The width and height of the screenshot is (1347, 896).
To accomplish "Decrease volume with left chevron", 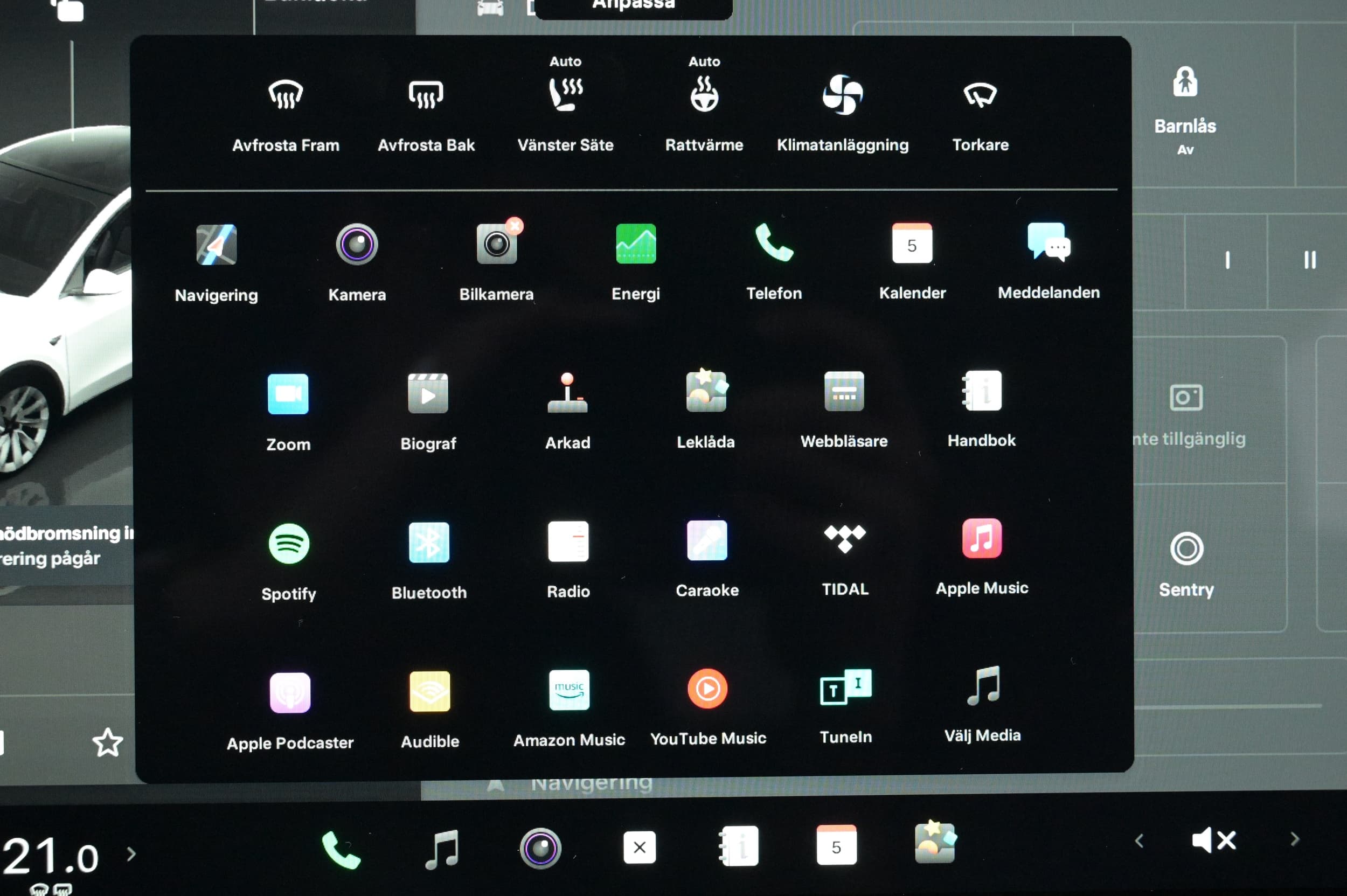I will point(1139,841).
